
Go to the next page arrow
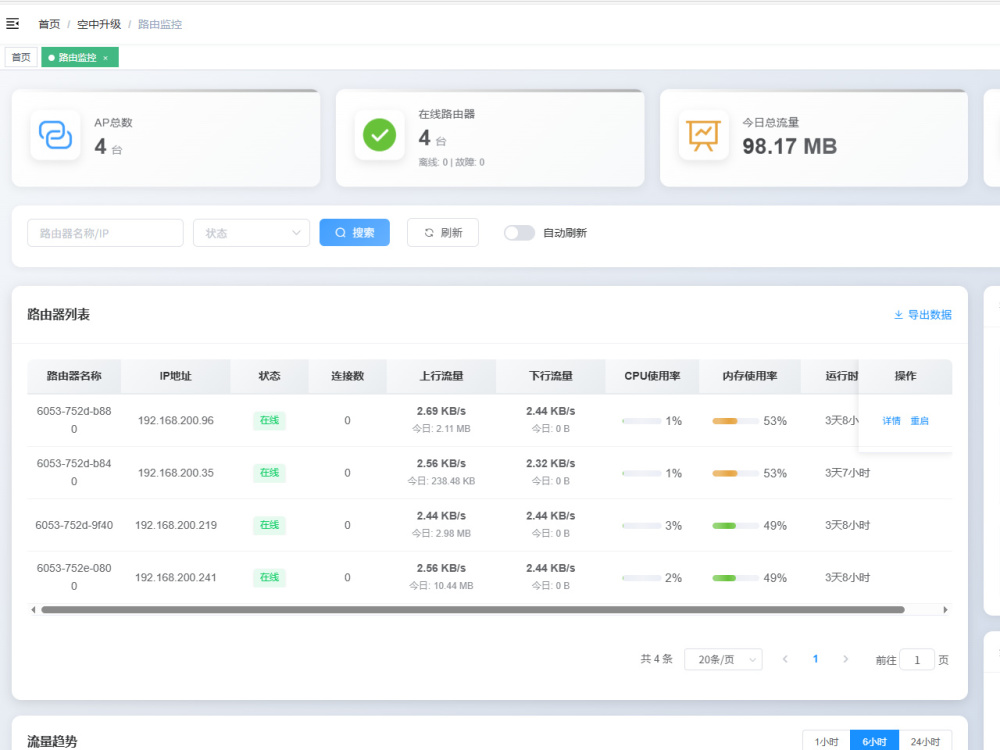(846, 659)
